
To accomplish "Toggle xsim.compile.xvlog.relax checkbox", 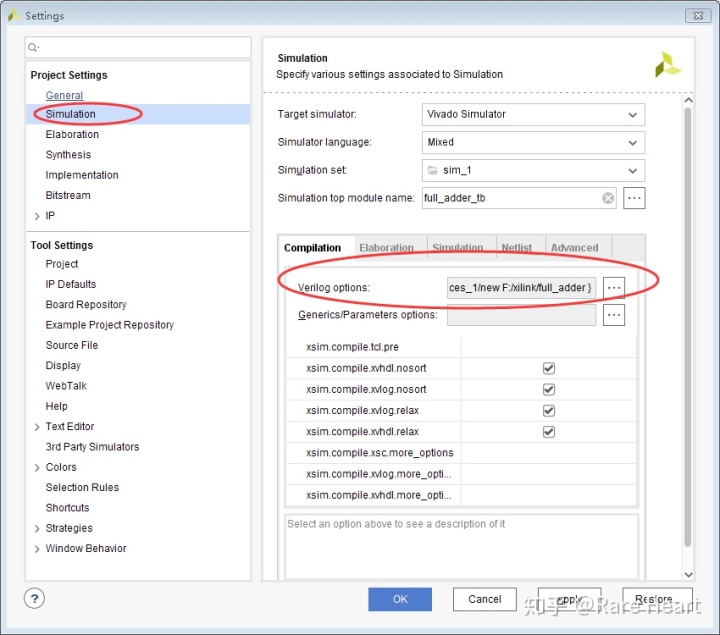I will pyautogui.click(x=549, y=410).
